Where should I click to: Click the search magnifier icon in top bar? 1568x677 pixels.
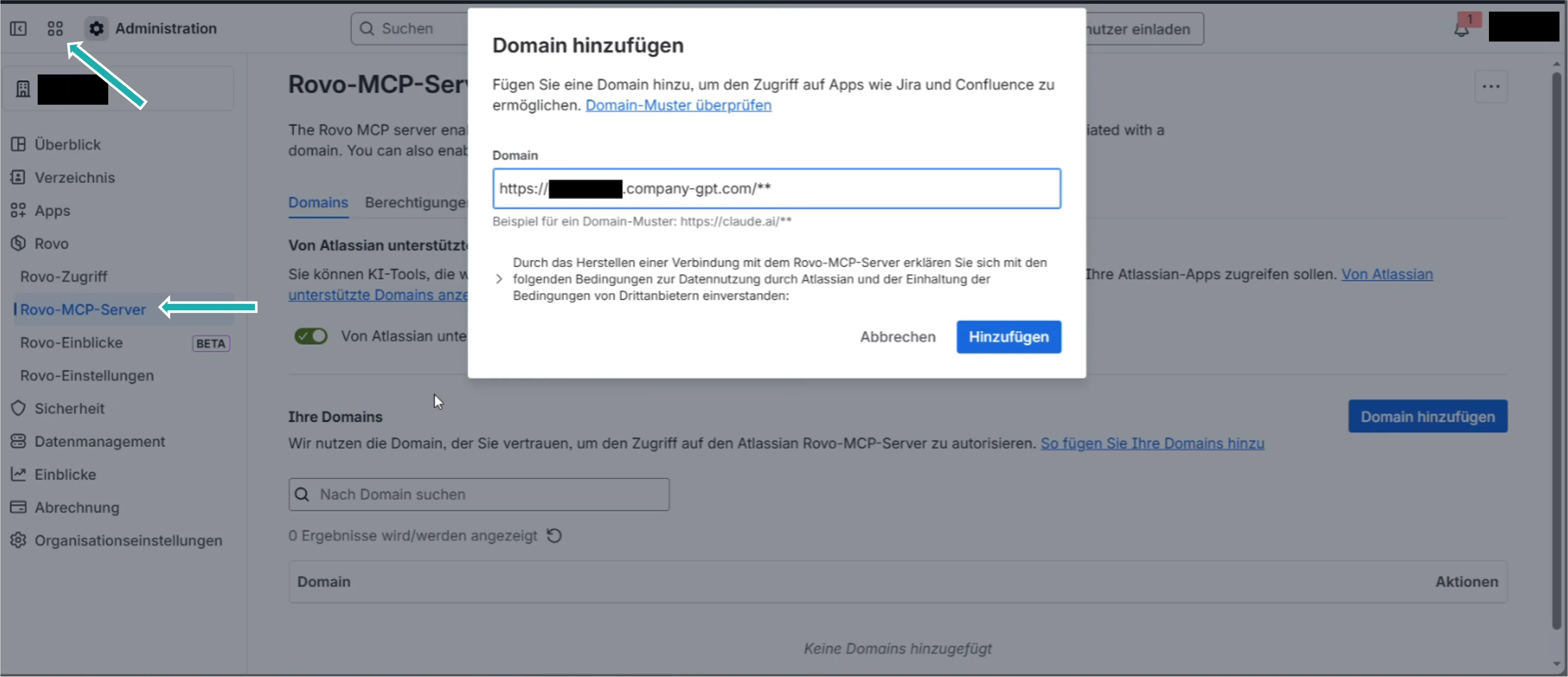[367, 28]
